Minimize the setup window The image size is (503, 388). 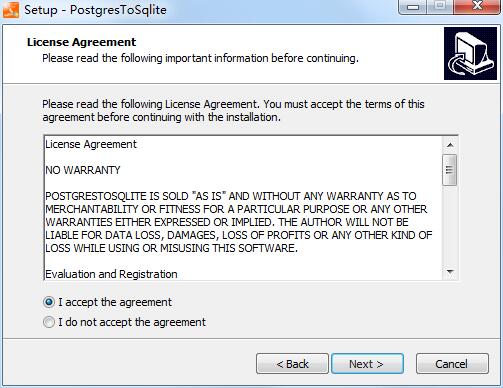[413, 7]
